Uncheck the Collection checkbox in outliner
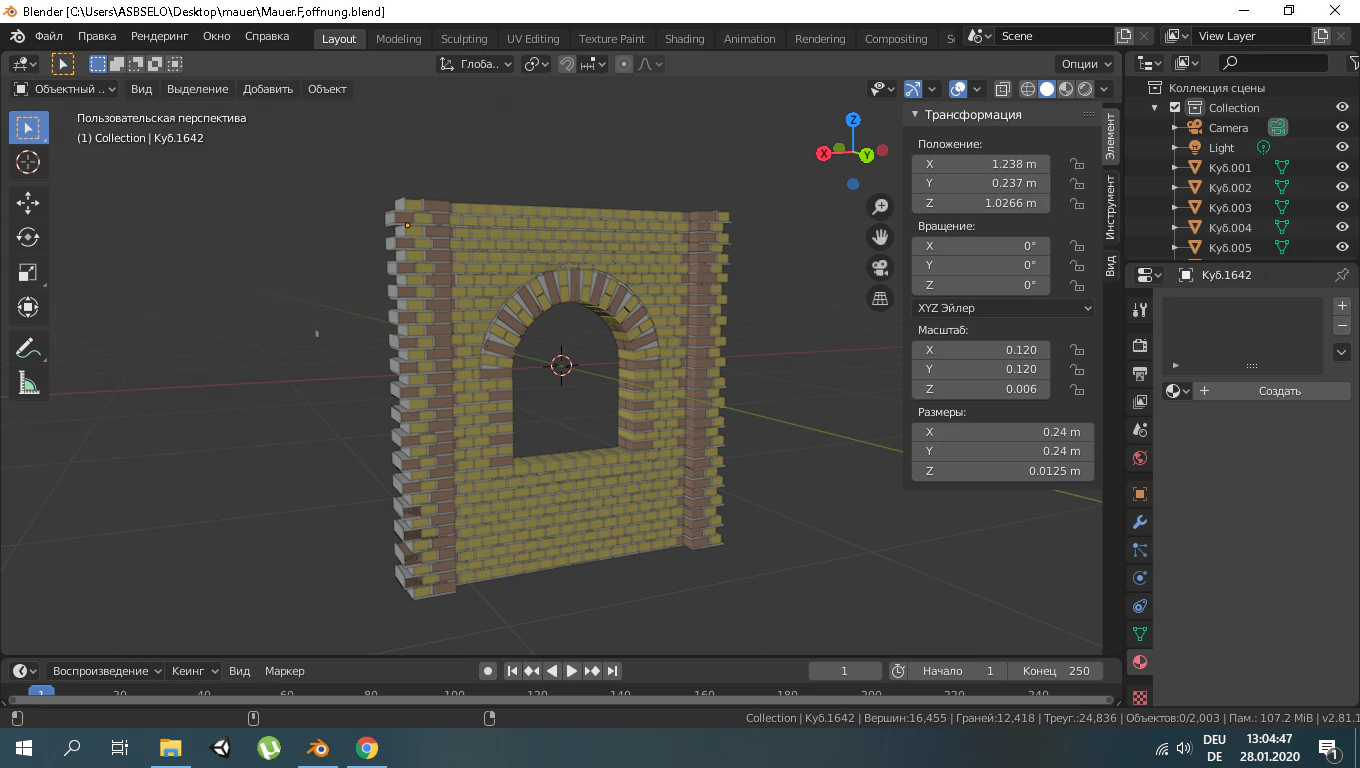This screenshot has width=1360, height=768. point(1175,108)
